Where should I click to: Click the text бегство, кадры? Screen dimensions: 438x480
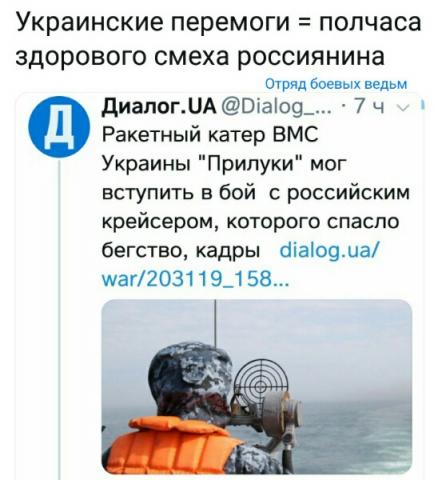pyautogui.click(x=181, y=251)
